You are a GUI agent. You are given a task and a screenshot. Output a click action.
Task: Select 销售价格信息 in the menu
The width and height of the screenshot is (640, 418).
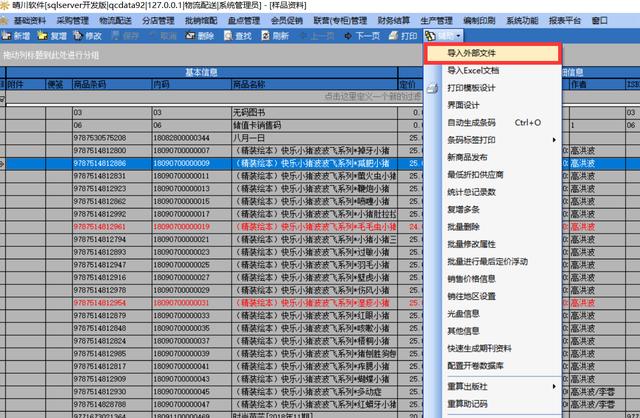(x=493, y=279)
